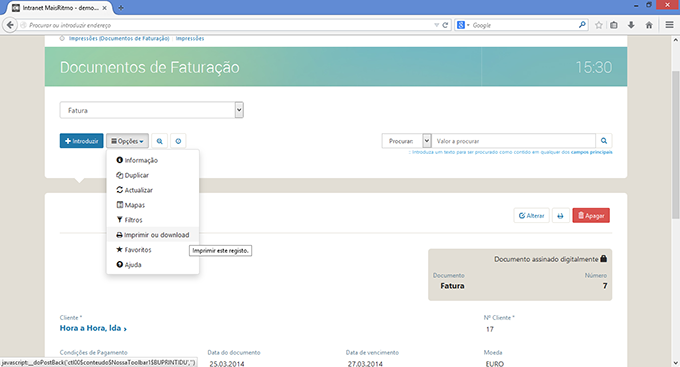Open the Procurar field selector dropdown

(x=427, y=141)
